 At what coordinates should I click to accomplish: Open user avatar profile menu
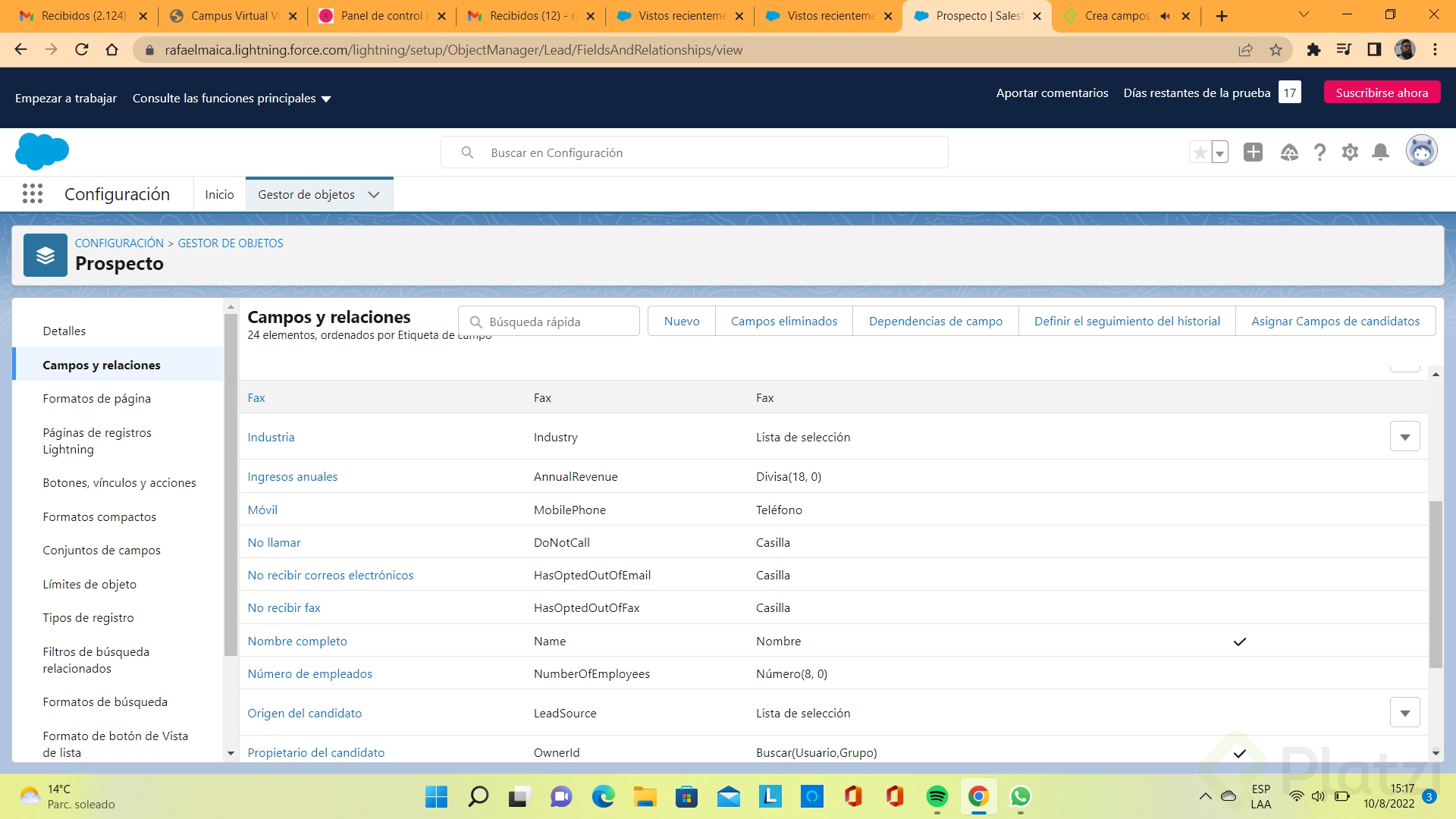[1421, 152]
